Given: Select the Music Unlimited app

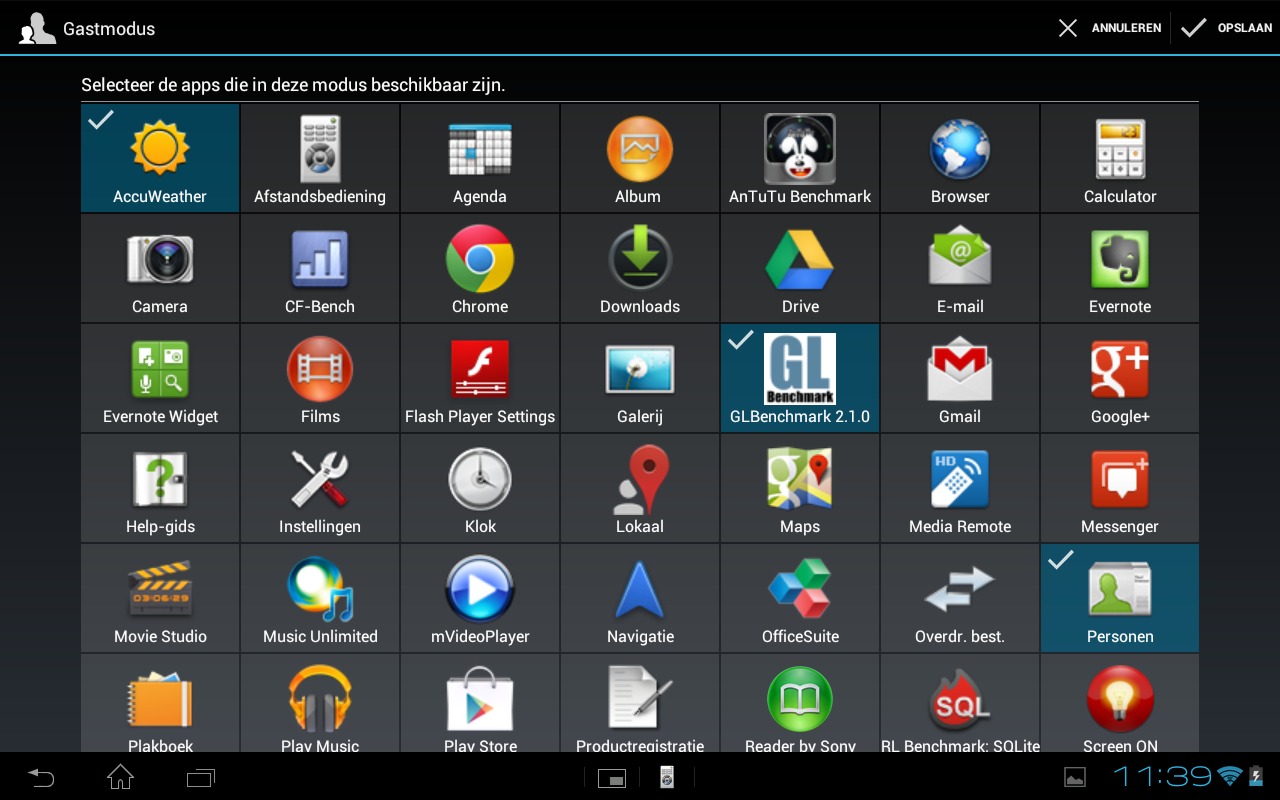Looking at the screenshot, I should click(320, 598).
